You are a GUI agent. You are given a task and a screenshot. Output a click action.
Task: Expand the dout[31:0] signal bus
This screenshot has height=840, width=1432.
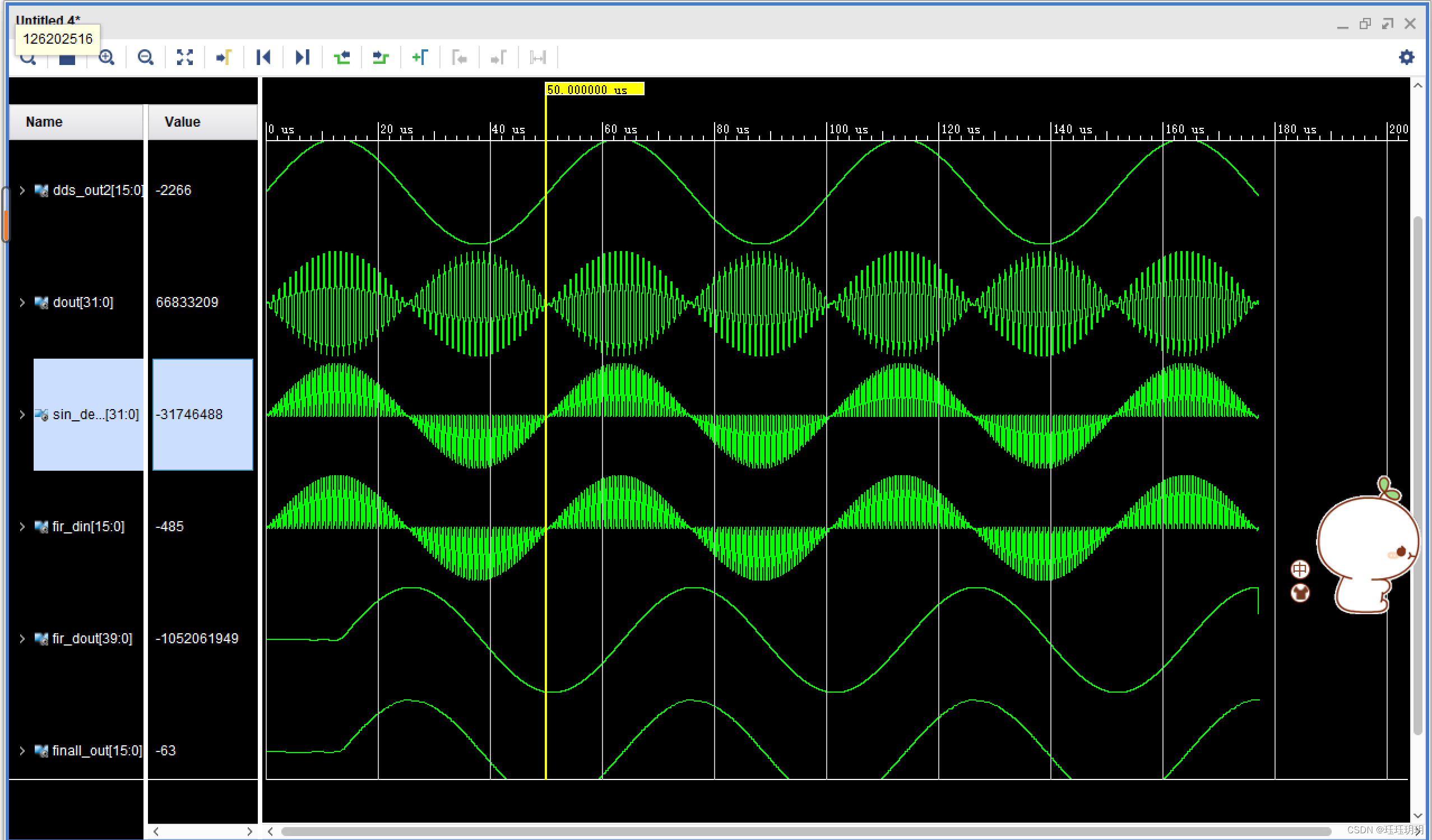[x=22, y=303]
